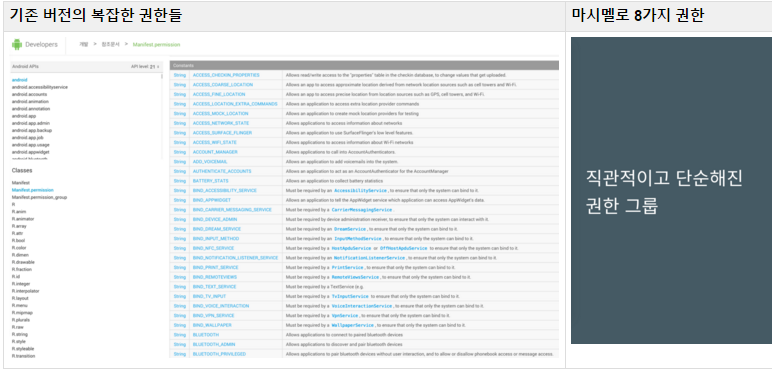Click the ADD_VOICEMAIL constant link
The height and width of the screenshot is (372, 774).
[211, 162]
